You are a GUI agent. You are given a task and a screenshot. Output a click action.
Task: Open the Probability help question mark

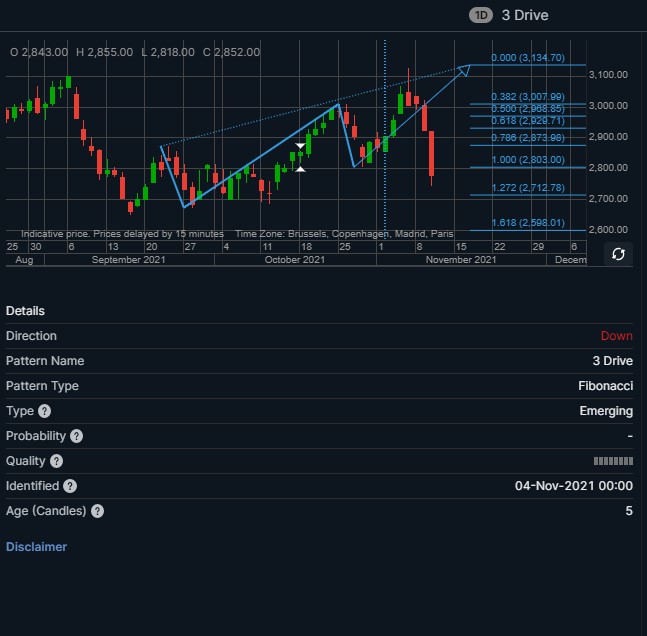click(76, 436)
